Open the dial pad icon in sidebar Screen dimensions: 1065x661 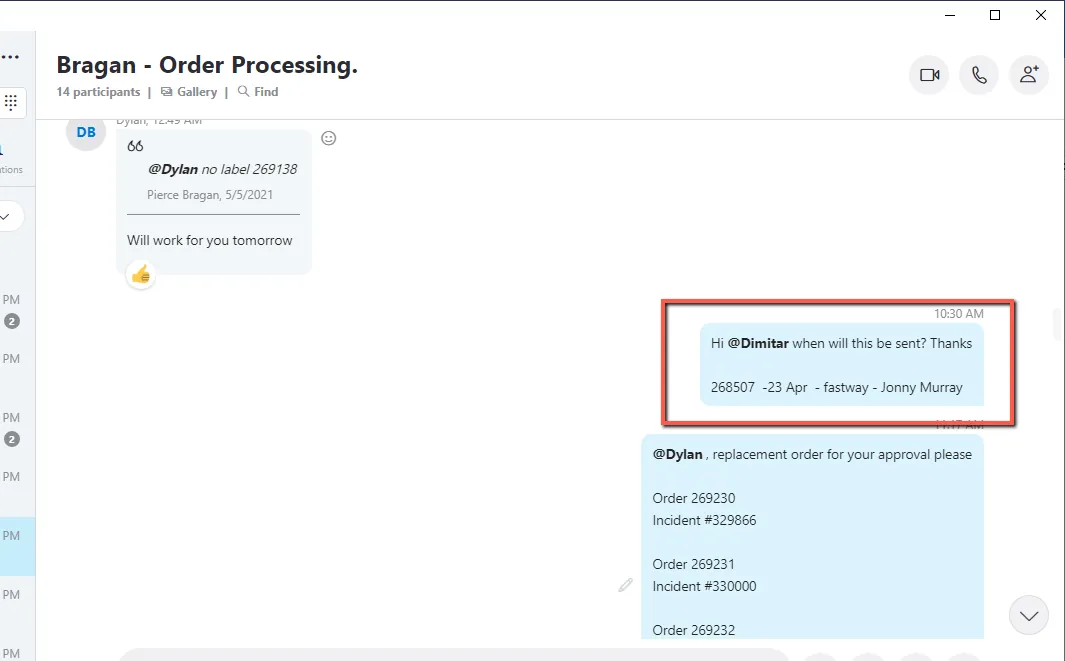coord(11,103)
